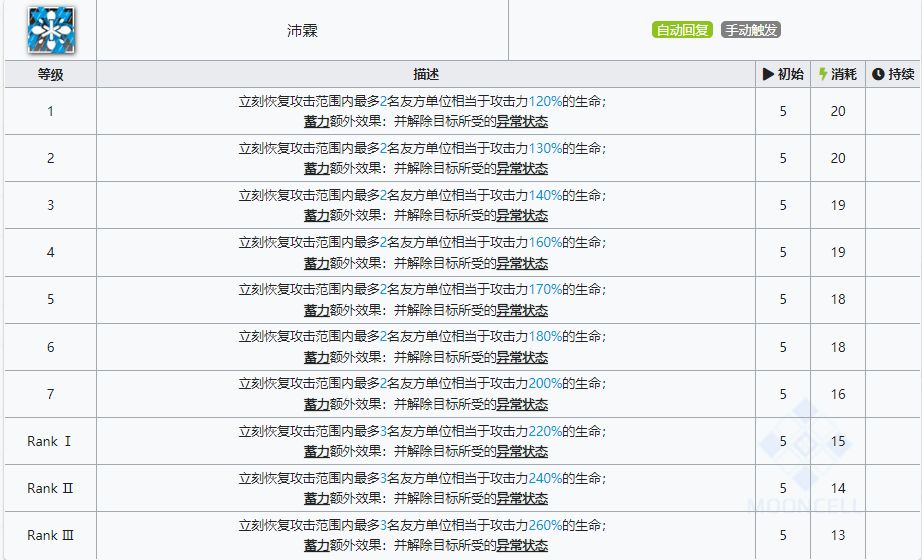Screen dimensions: 922x560
Task: Open the 蓄力 link in level 1 row
Action: click(x=316, y=122)
